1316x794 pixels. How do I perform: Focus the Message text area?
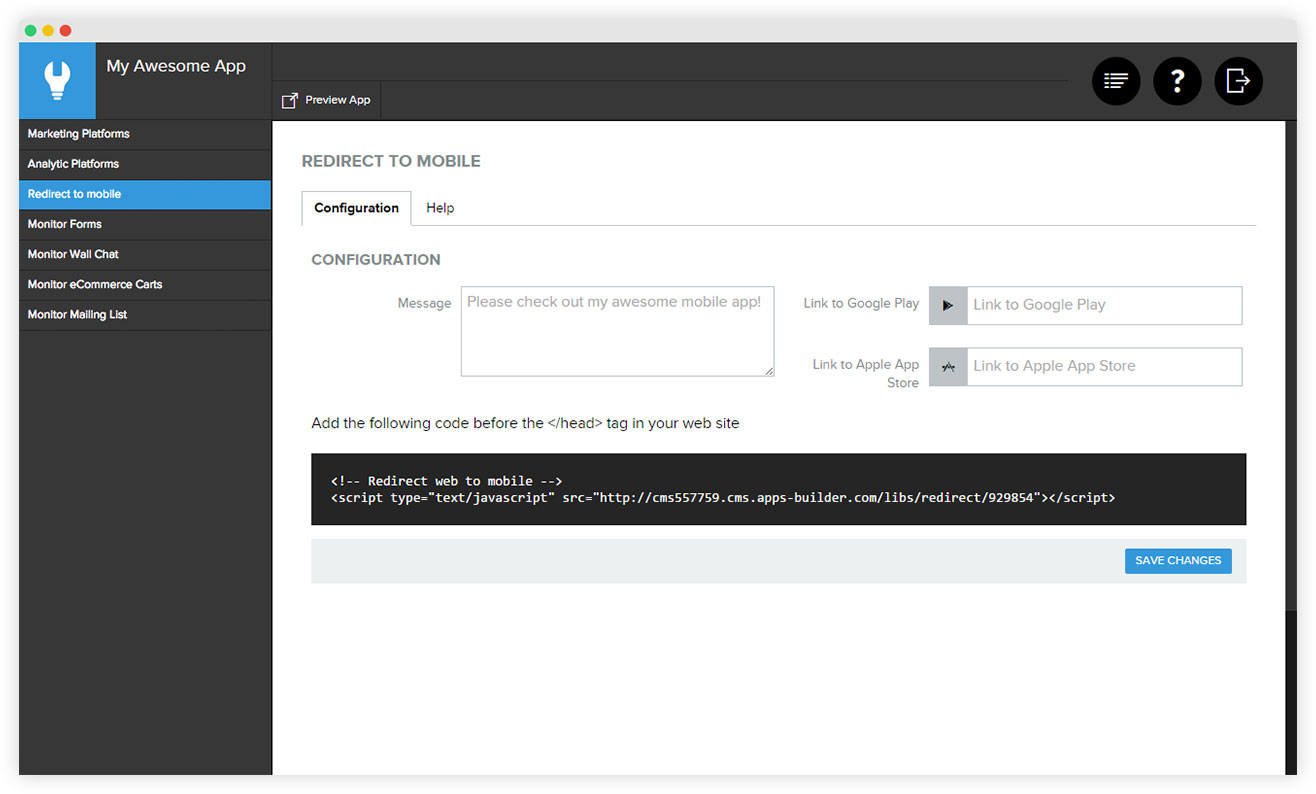(x=617, y=332)
